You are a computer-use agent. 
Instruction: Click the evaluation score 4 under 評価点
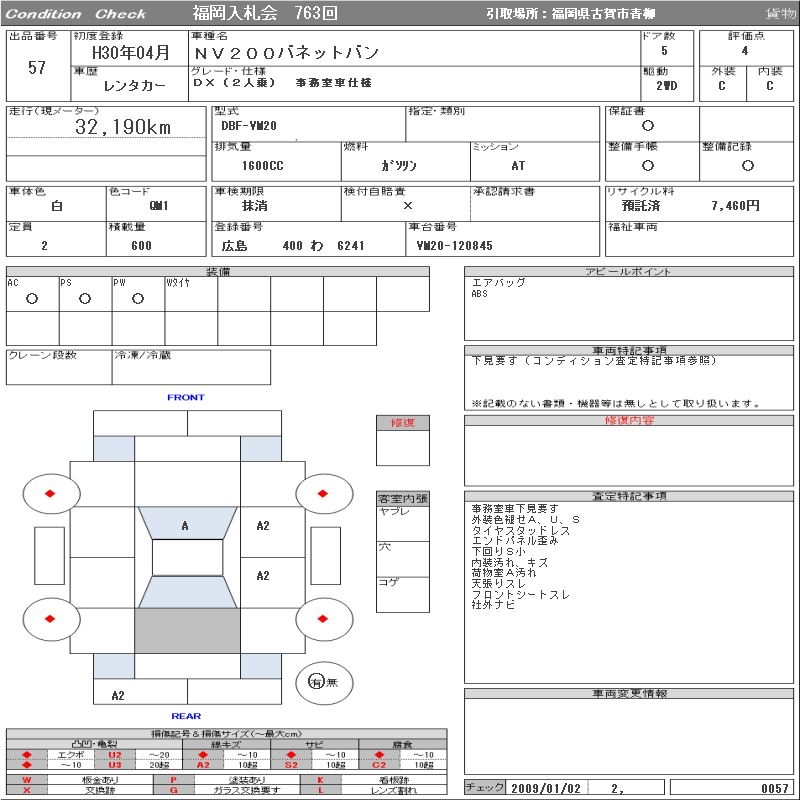[x=745, y=51]
